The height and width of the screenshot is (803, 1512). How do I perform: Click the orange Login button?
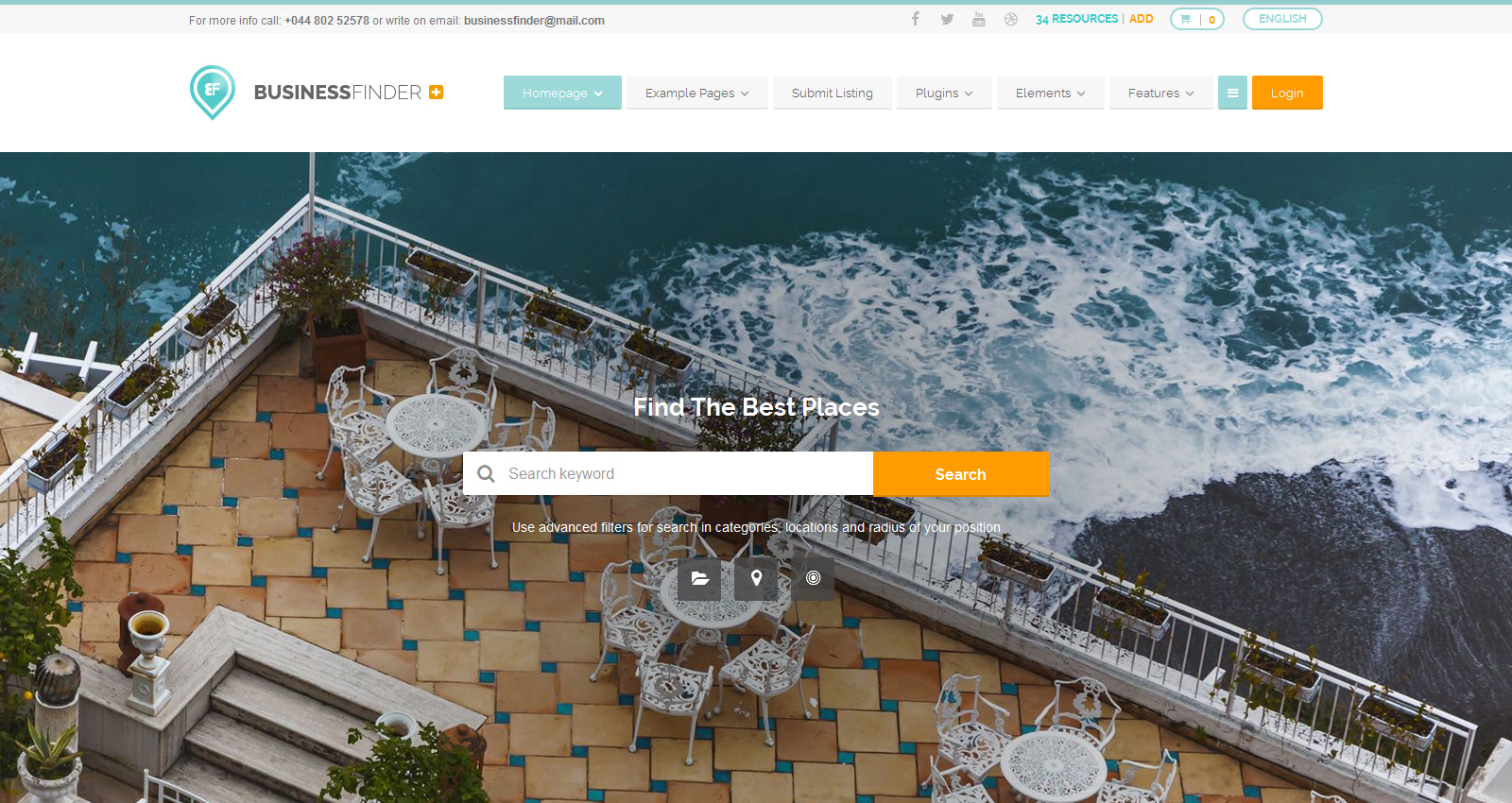(x=1287, y=93)
